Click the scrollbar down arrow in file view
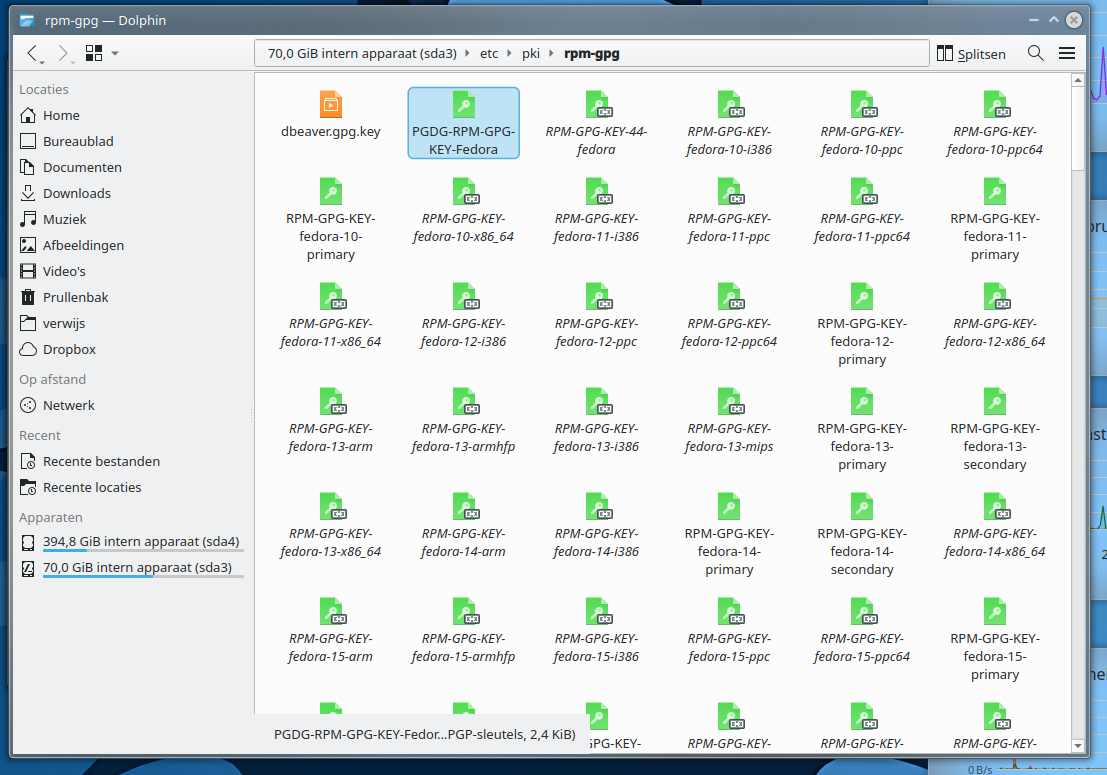This screenshot has width=1107, height=775. [1077, 745]
